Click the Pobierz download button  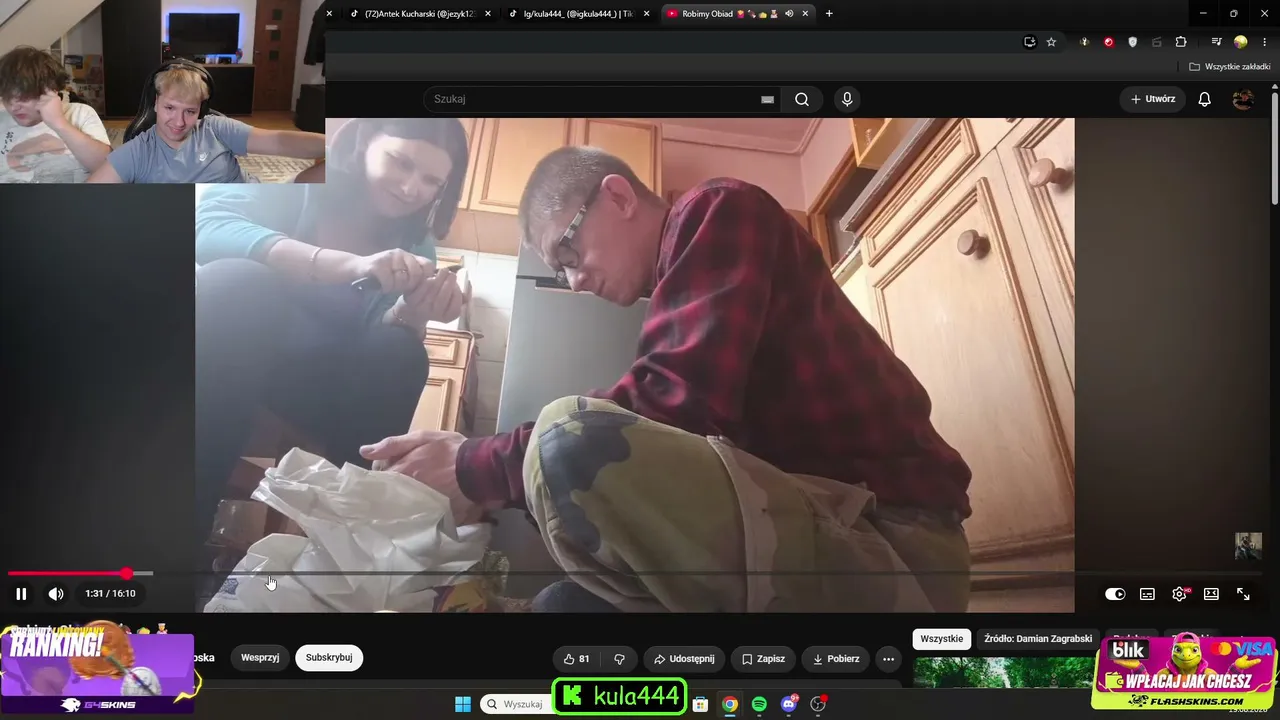tap(836, 659)
